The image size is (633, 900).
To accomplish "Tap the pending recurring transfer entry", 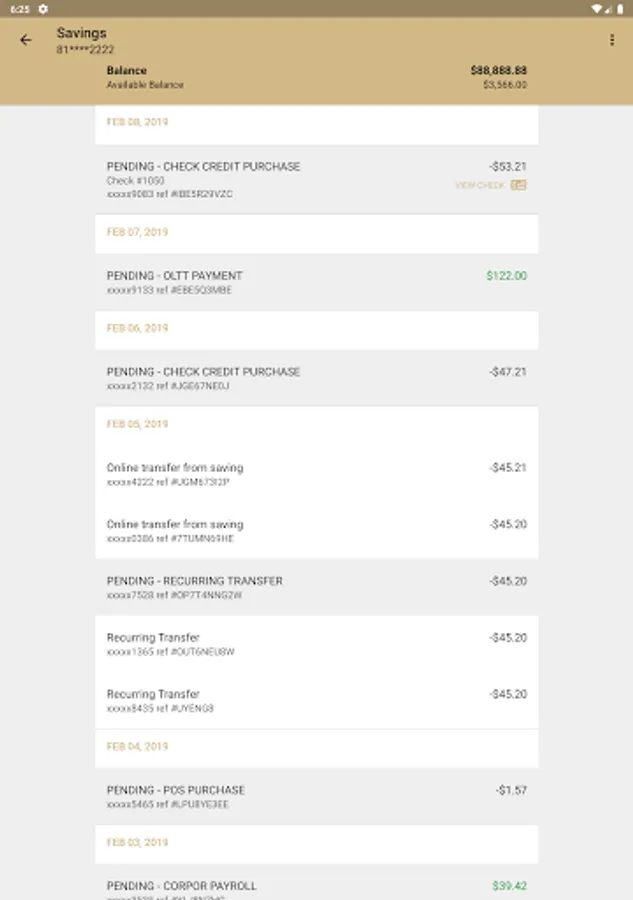I will 316,587.
